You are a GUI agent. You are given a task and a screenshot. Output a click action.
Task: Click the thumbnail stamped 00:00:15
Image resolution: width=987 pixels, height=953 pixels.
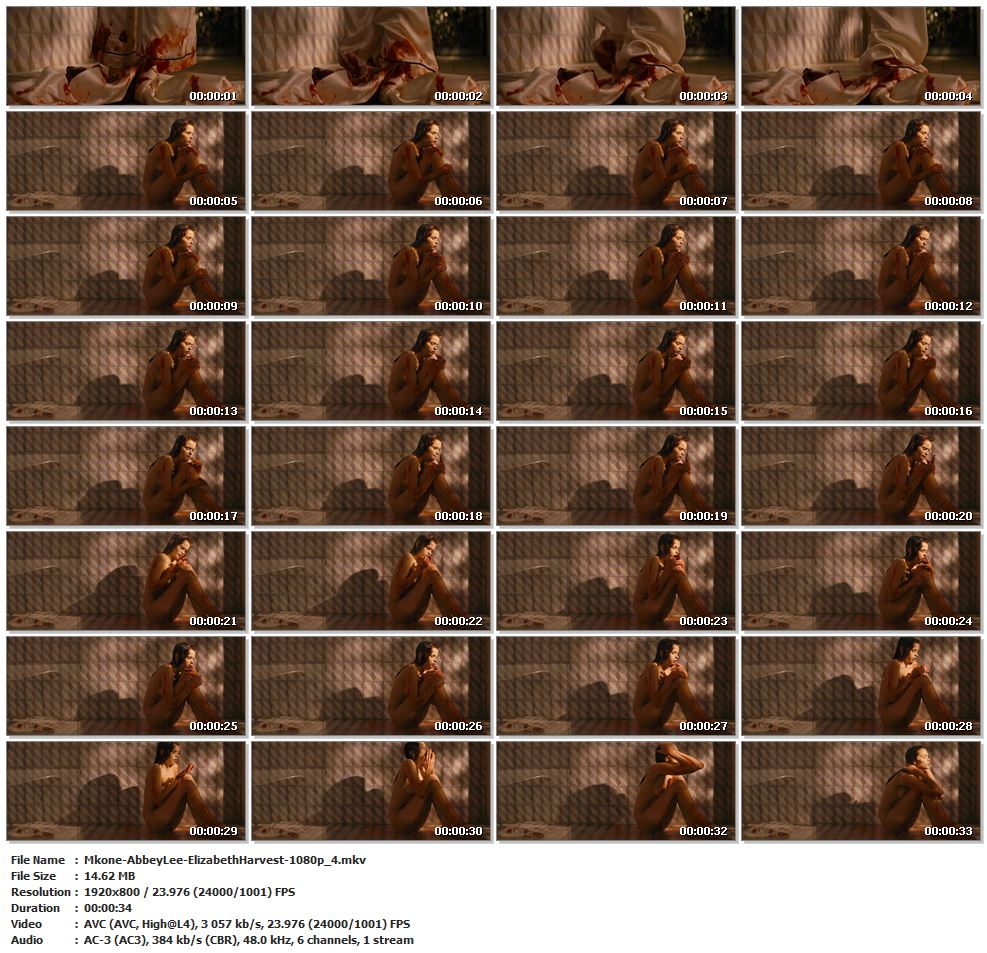coord(616,371)
